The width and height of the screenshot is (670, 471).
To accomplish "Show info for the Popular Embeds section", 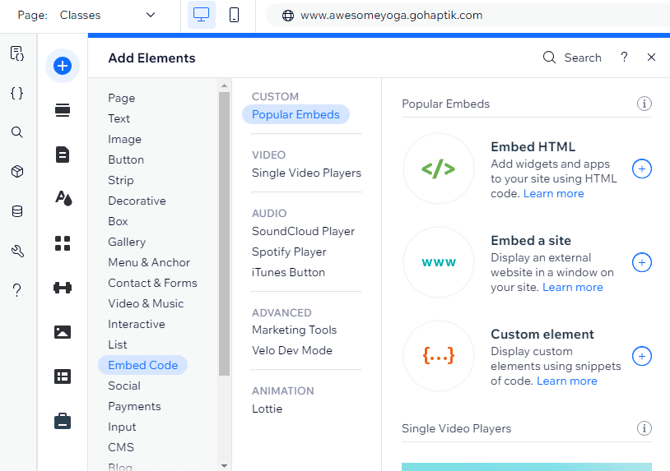I will 645,104.
